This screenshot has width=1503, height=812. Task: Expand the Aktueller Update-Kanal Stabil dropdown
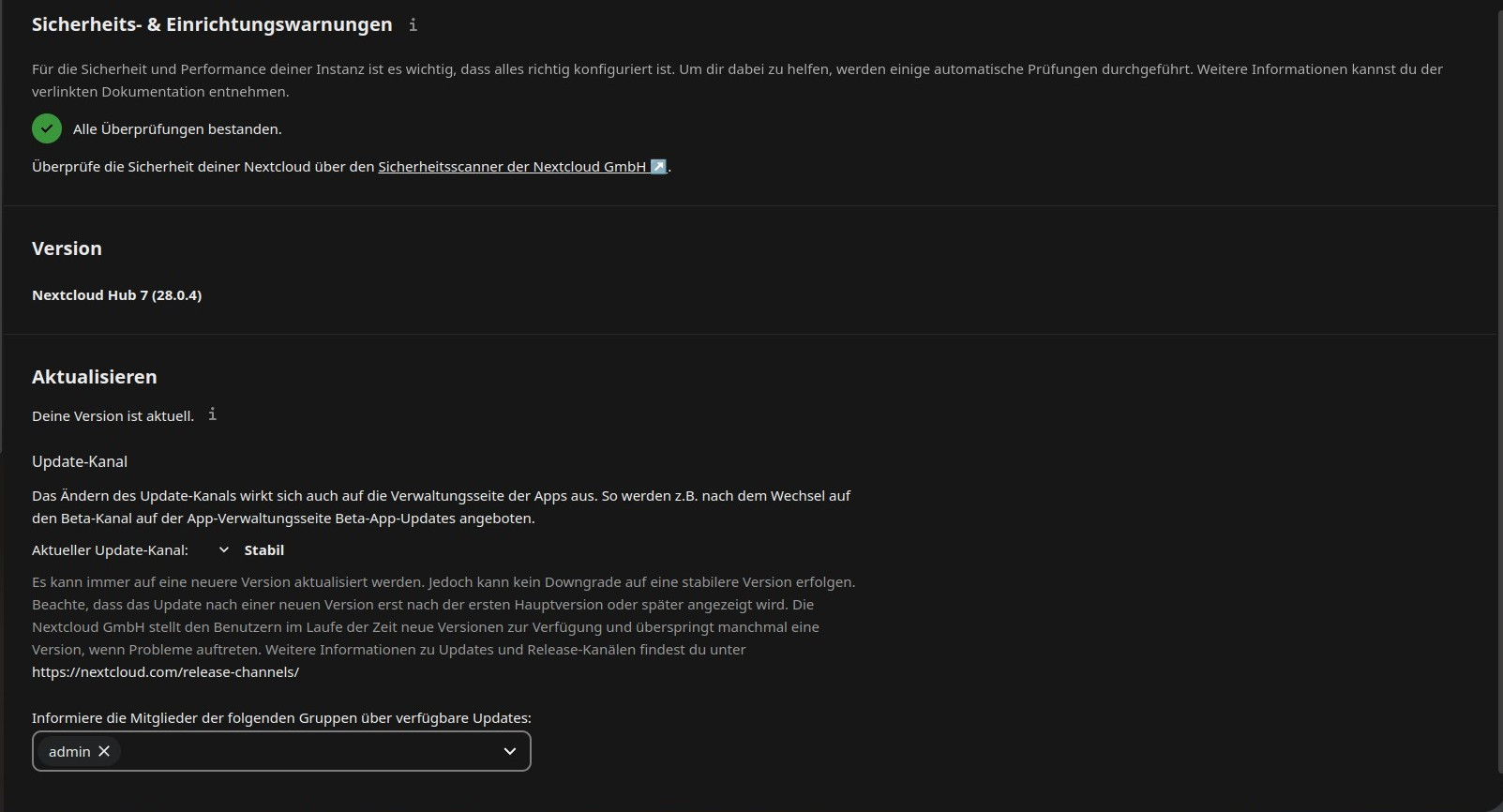pos(251,550)
